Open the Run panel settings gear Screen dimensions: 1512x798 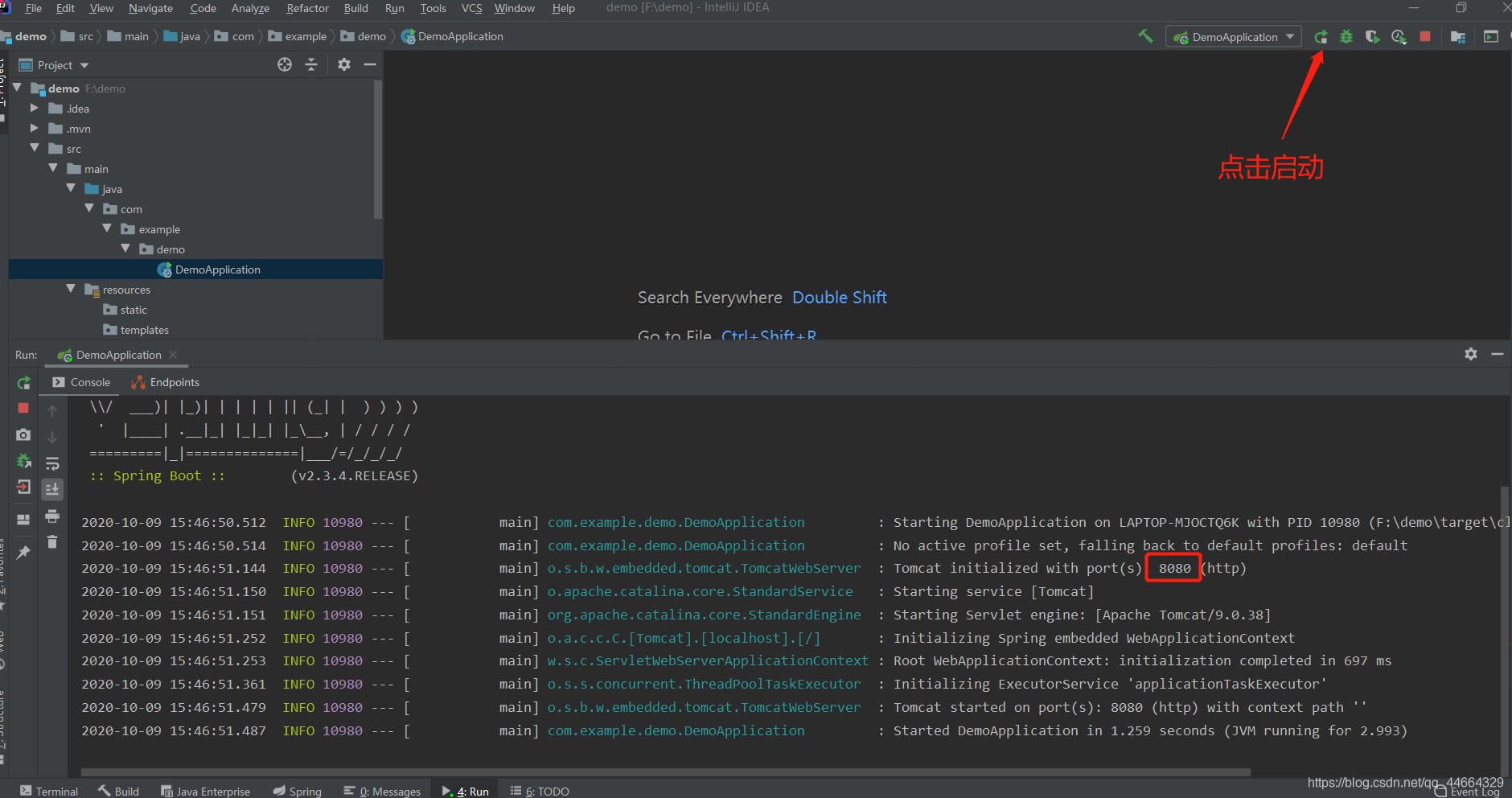point(1471,354)
